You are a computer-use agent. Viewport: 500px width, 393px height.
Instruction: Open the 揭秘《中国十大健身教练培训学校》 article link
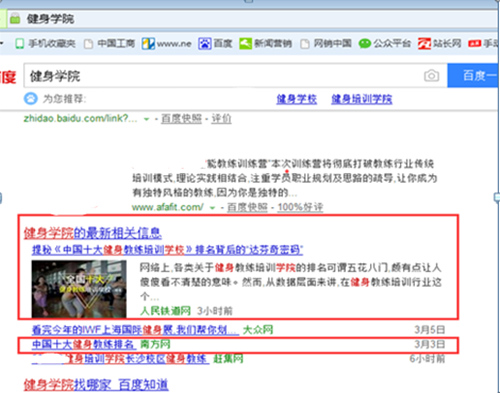[x=167, y=250]
